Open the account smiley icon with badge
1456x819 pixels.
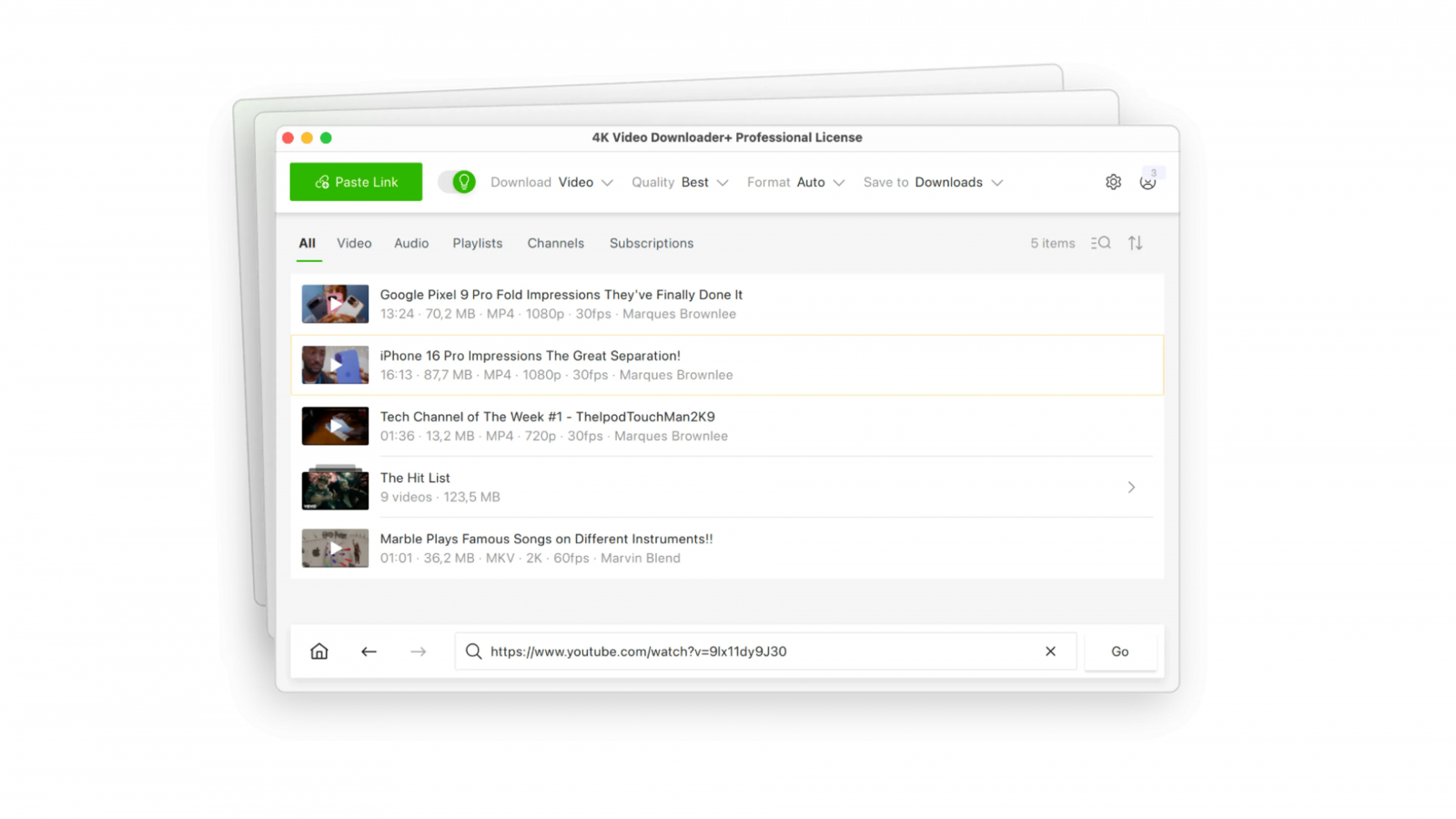[1148, 181]
